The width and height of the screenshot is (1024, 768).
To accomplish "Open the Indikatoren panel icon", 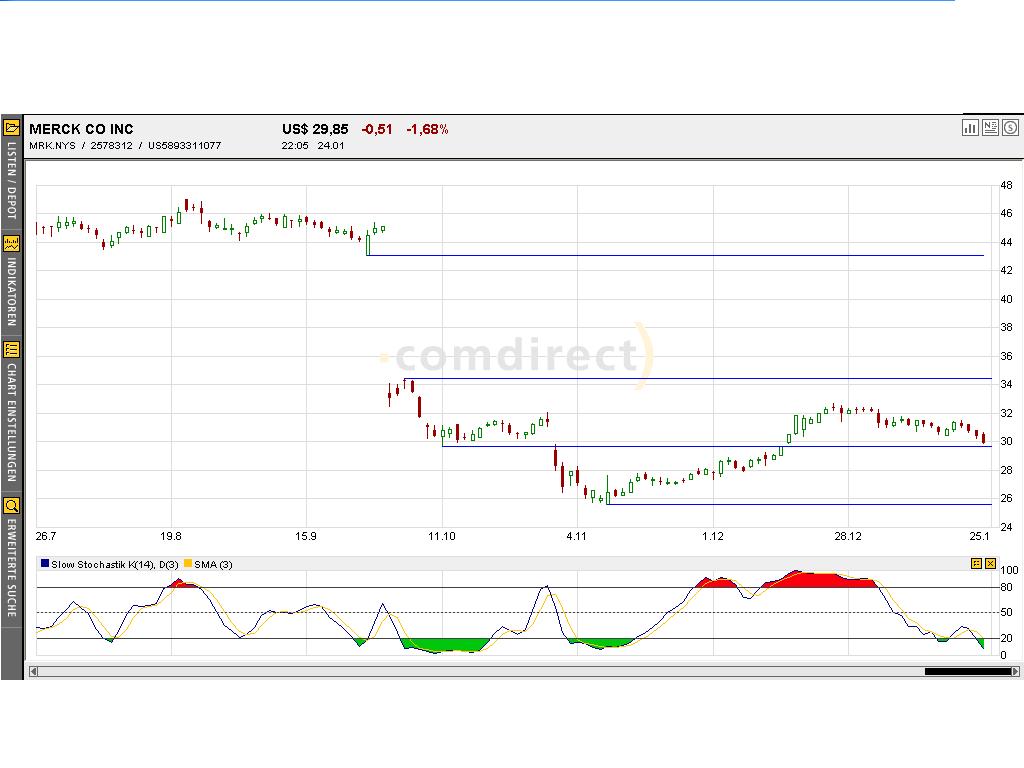I will [12, 243].
